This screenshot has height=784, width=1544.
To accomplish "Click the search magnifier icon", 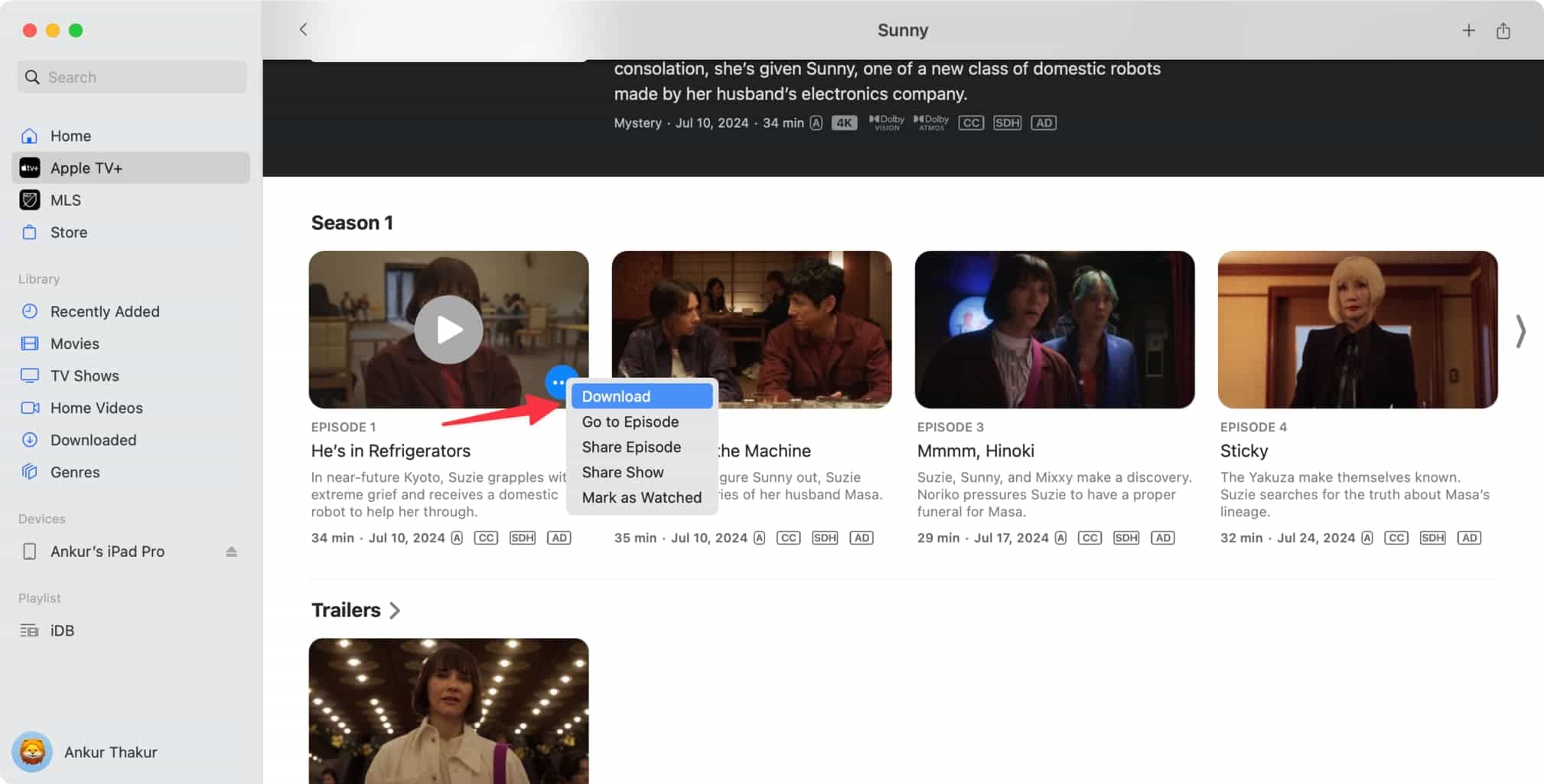I will click(x=32, y=77).
